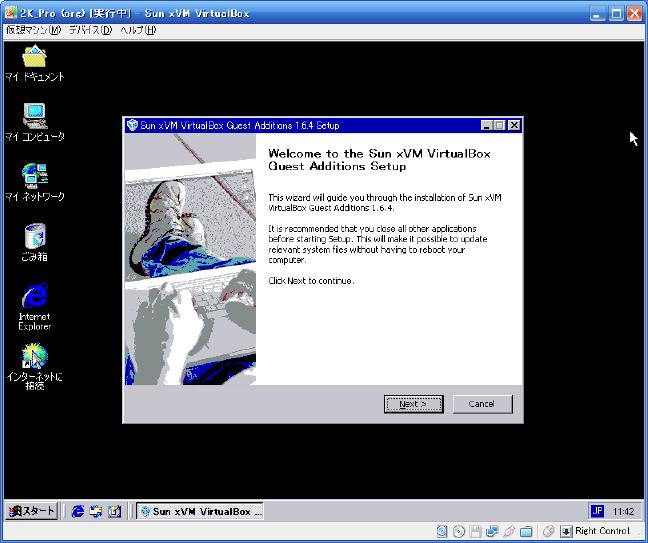648x543 pixels.
Task: Click the wizard's side banner image
Action: pyautogui.click(x=191, y=259)
